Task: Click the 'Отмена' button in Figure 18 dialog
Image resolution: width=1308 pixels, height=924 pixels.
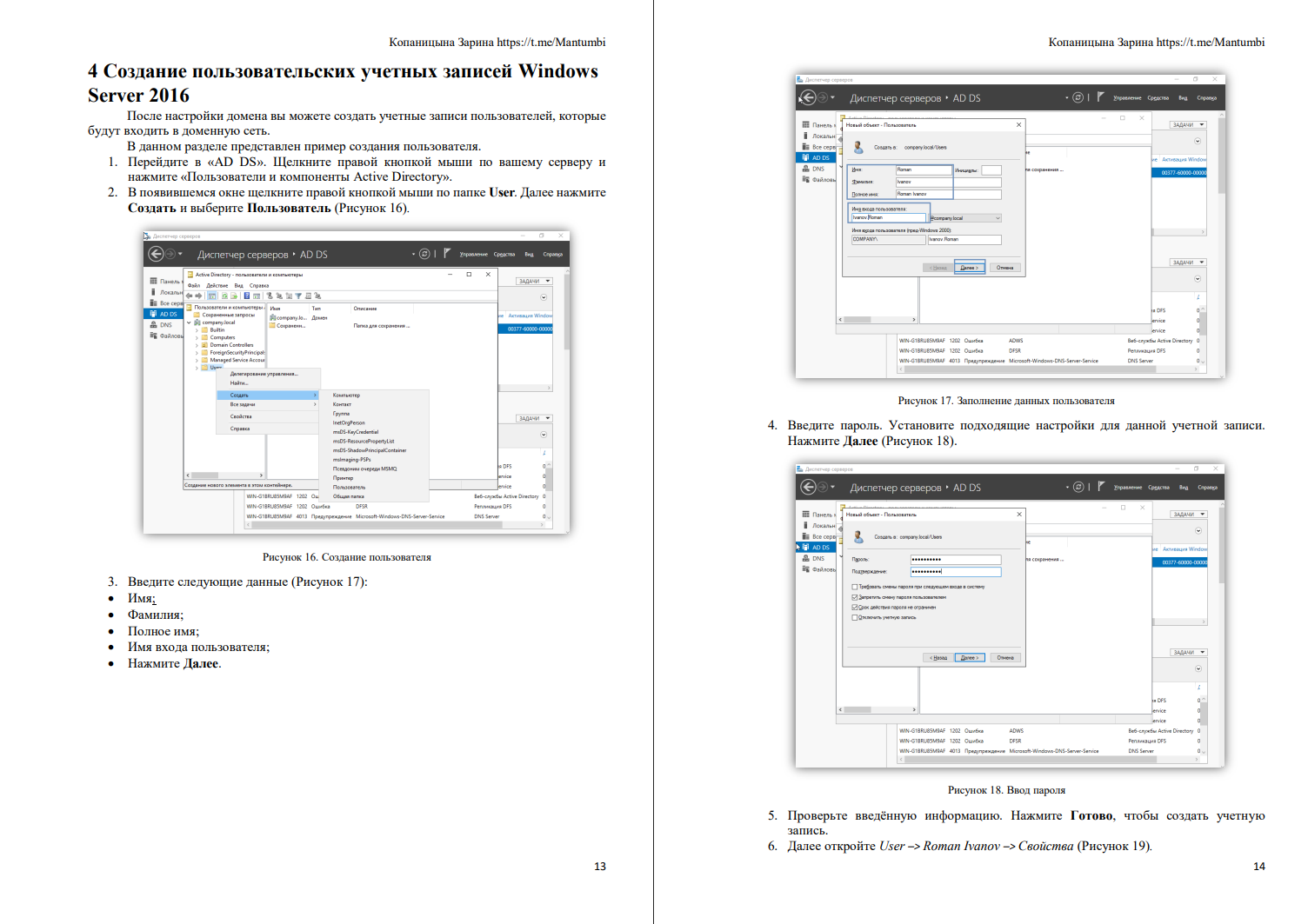Action: (1006, 657)
